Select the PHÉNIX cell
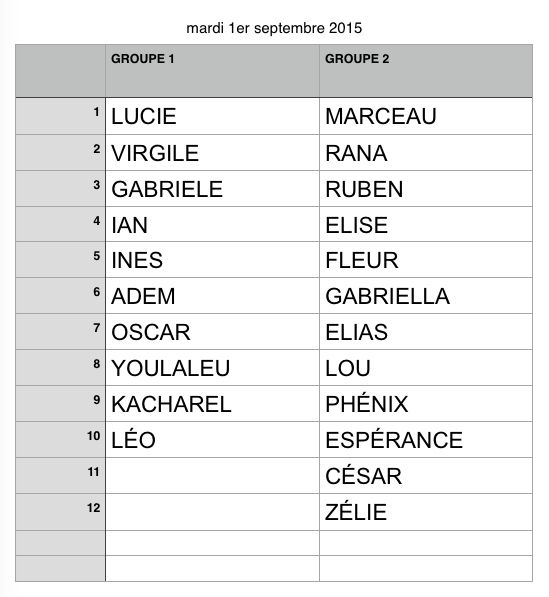Viewport: 549px width, 597px height. click(x=426, y=404)
